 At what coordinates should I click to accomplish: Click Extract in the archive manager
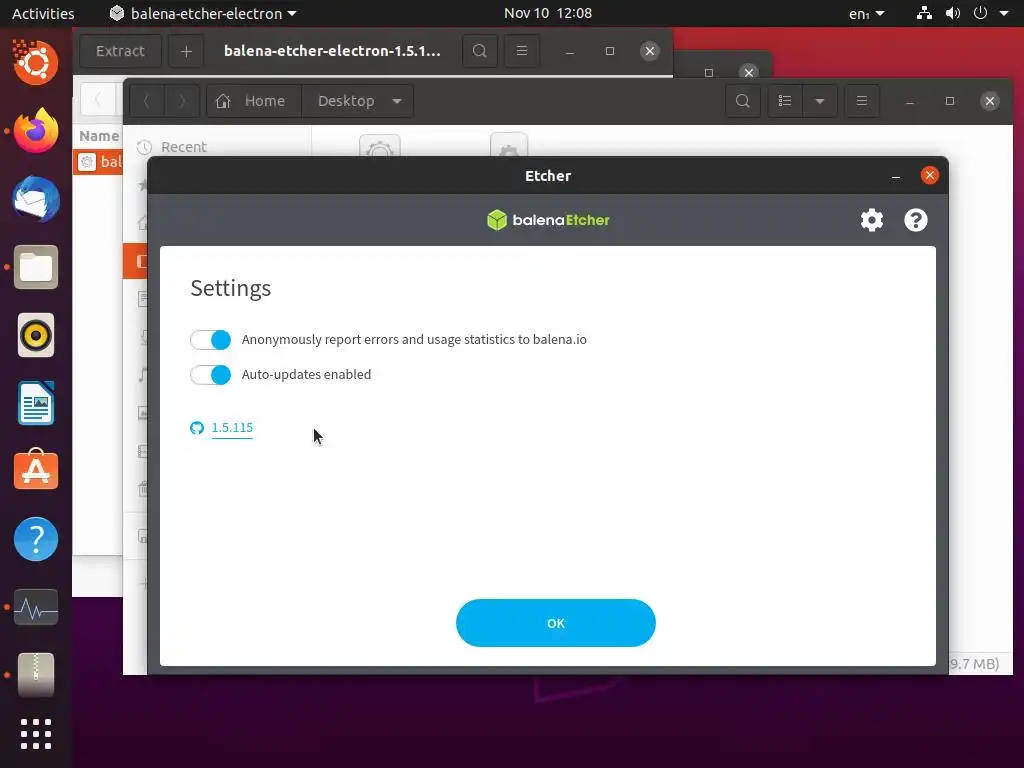pyautogui.click(x=120, y=51)
